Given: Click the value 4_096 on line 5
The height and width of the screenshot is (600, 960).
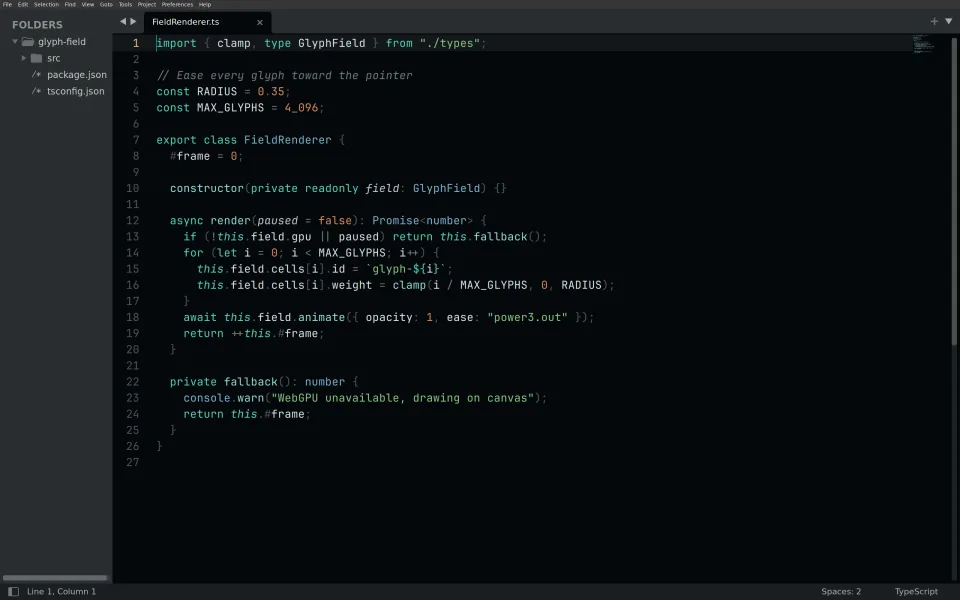Looking at the screenshot, I should coord(301,108).
